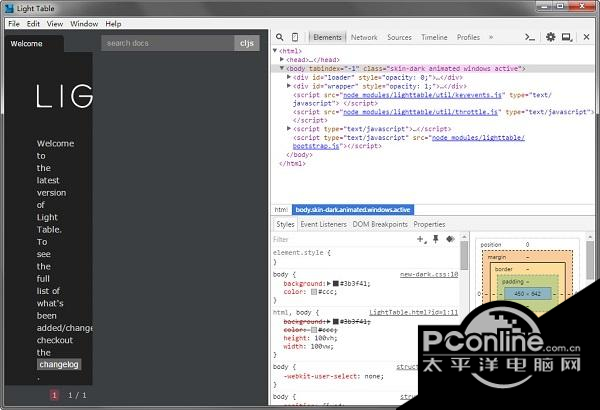The height and width of the screenshot is (410, 600).
Task: Click the changelog link
Action: (59, 364)
